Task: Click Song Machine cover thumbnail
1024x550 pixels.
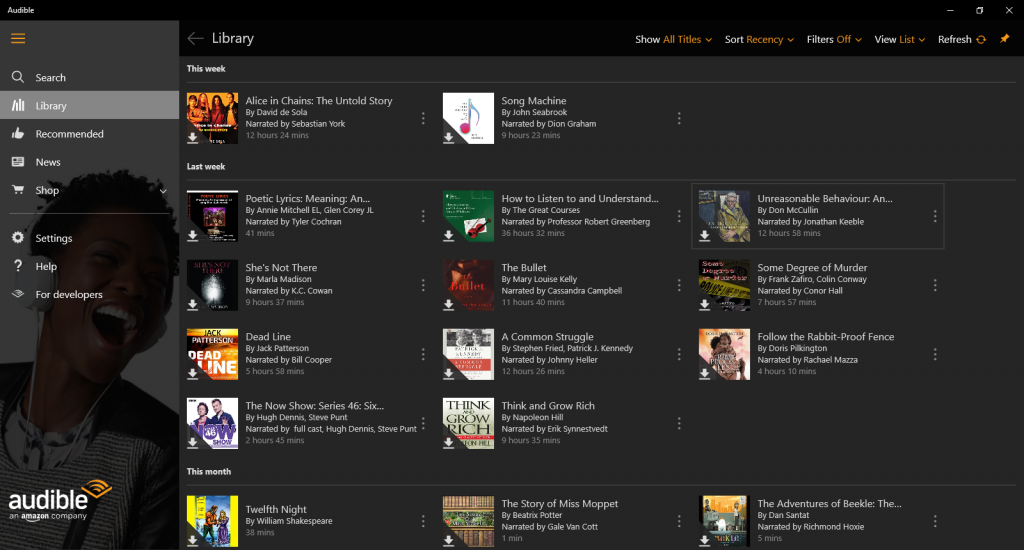Action: coord(468,118)
